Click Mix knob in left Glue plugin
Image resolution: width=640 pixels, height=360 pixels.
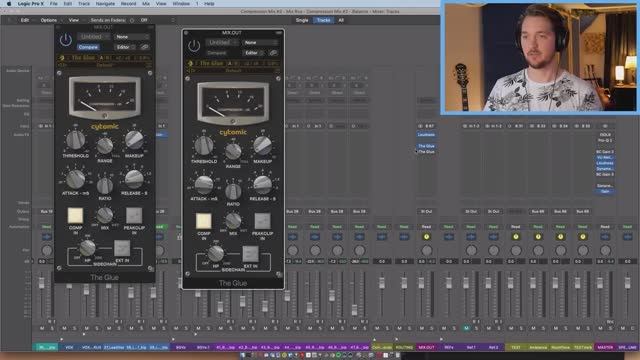(x=105, y=215)
